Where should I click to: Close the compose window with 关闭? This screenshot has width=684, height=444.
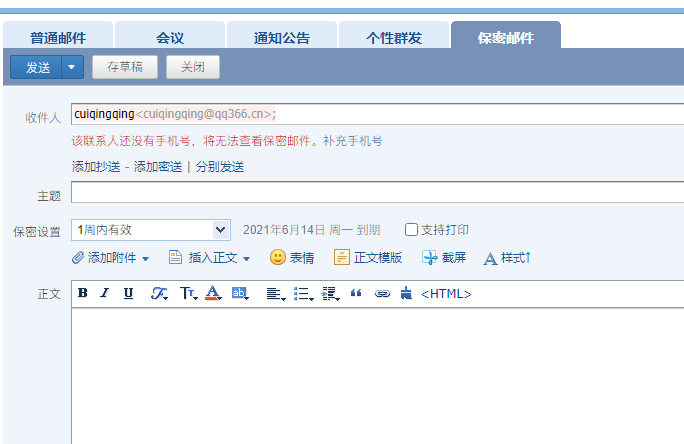(x=193, y=67)
